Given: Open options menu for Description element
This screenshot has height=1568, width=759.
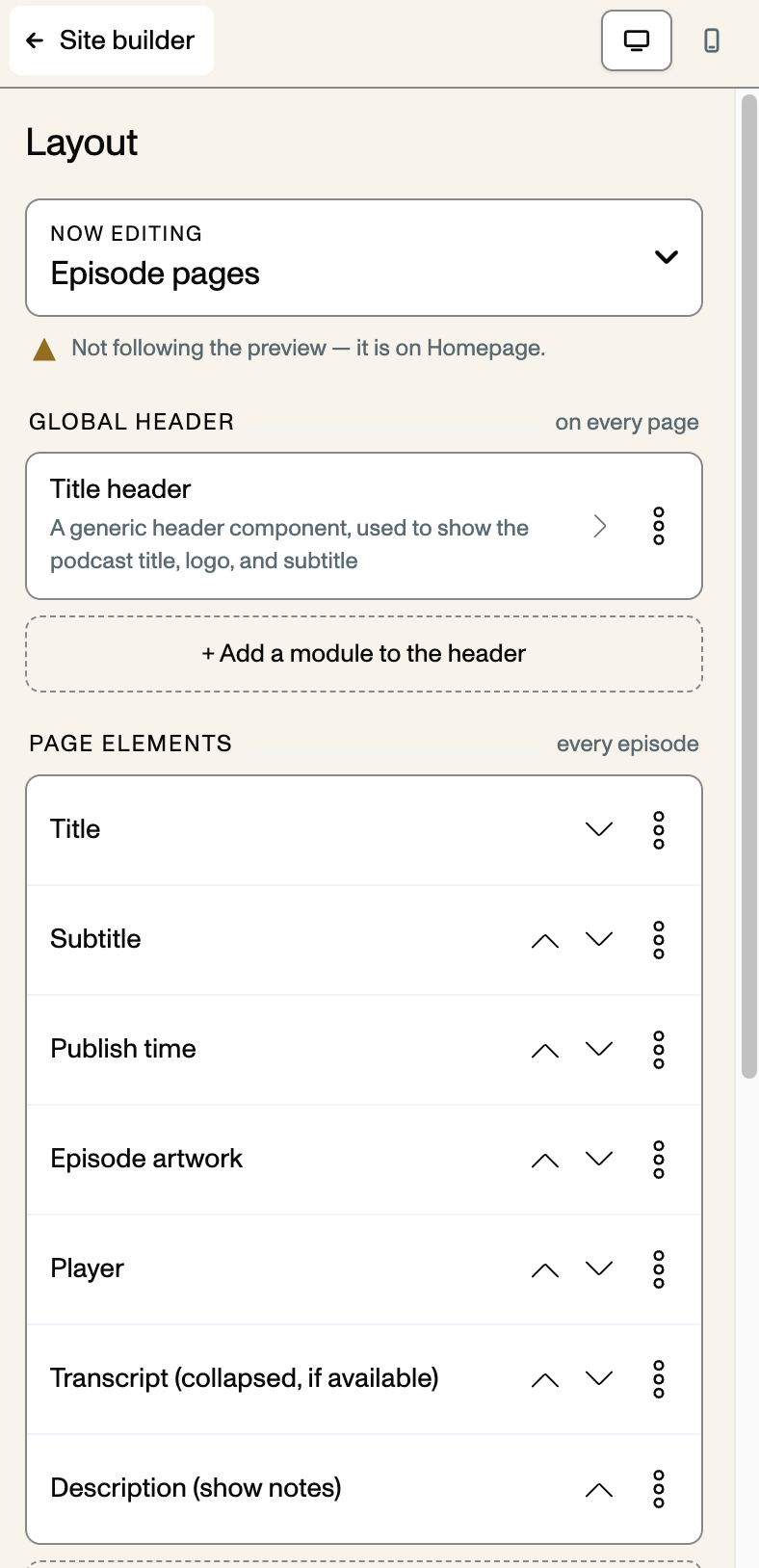Looking at the screenshot, I should coord(659,1489).
